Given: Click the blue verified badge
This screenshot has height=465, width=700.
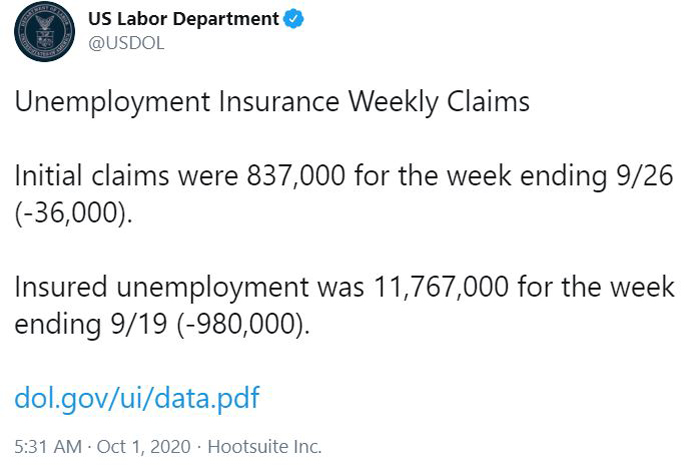Looking at the screenshot, I should tap(294, 19).
